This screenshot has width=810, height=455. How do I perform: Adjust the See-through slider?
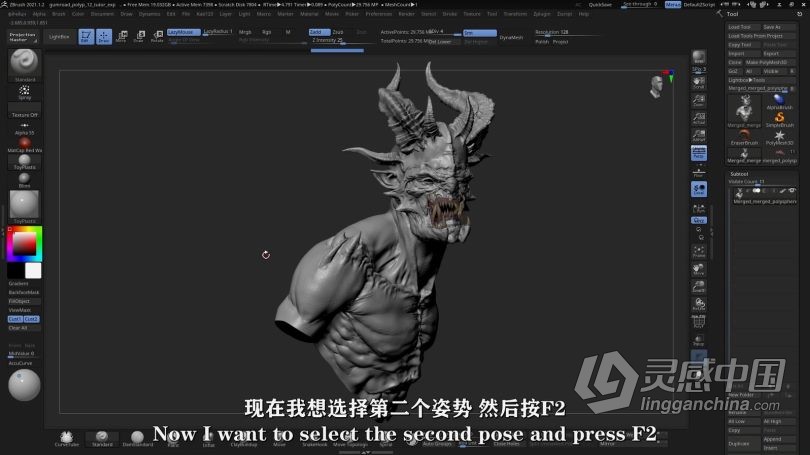tap(640, 5)
